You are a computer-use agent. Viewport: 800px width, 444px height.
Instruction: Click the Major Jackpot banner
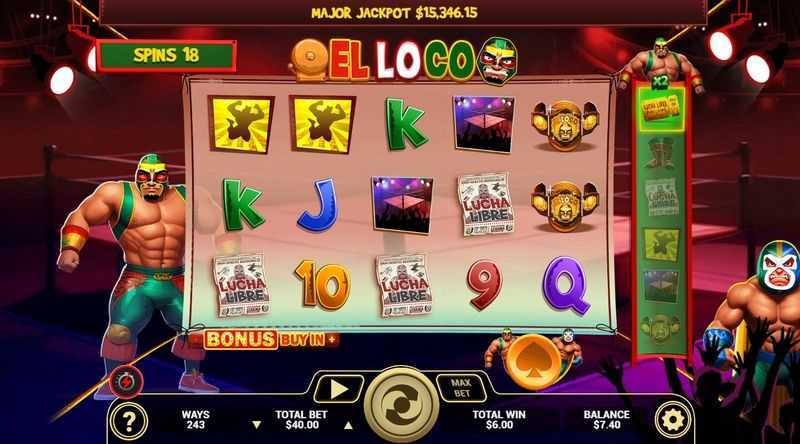pyautogui.click(x=394, y=13)
